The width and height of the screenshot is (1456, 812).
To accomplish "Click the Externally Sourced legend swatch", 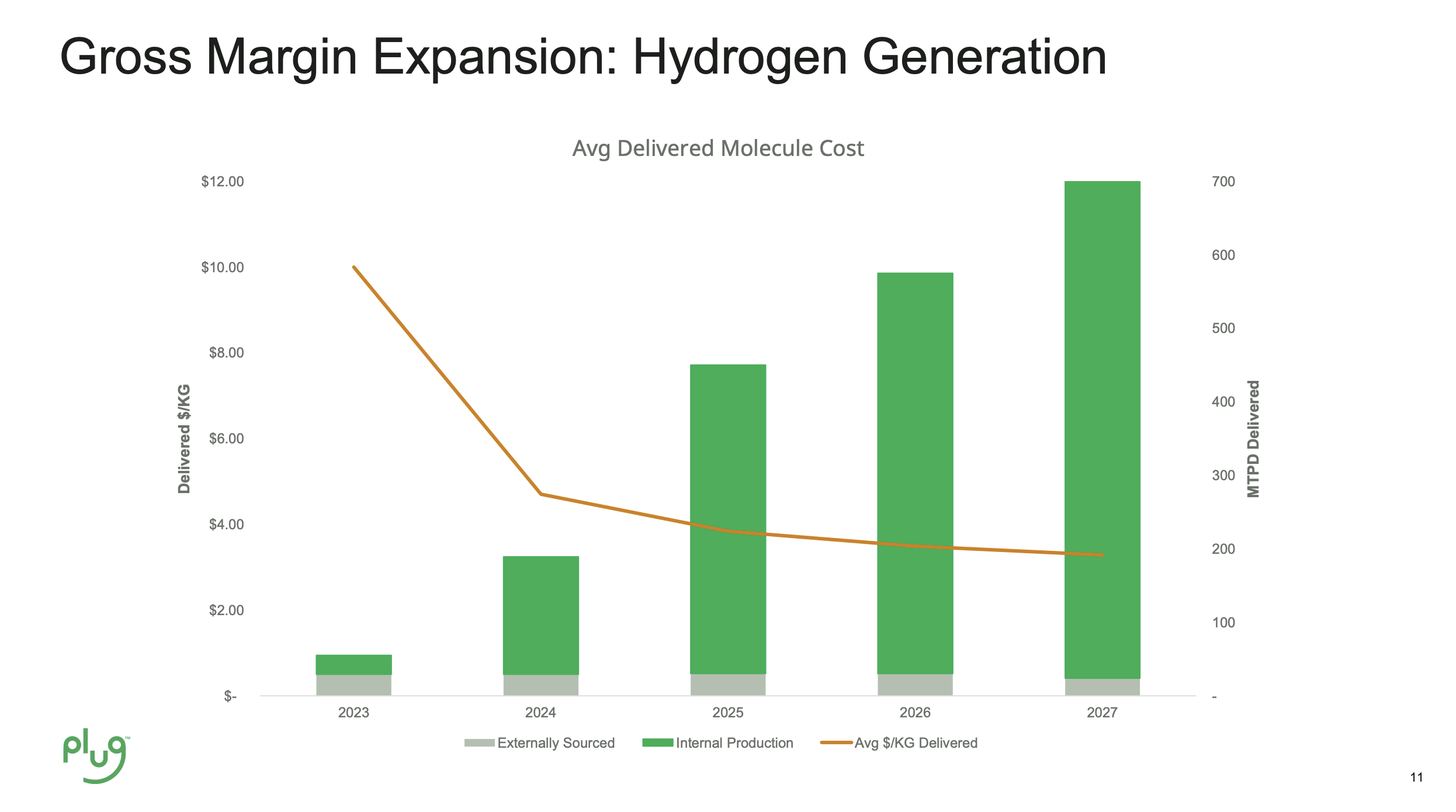I will pyautogui.click(x=479, y=743).
